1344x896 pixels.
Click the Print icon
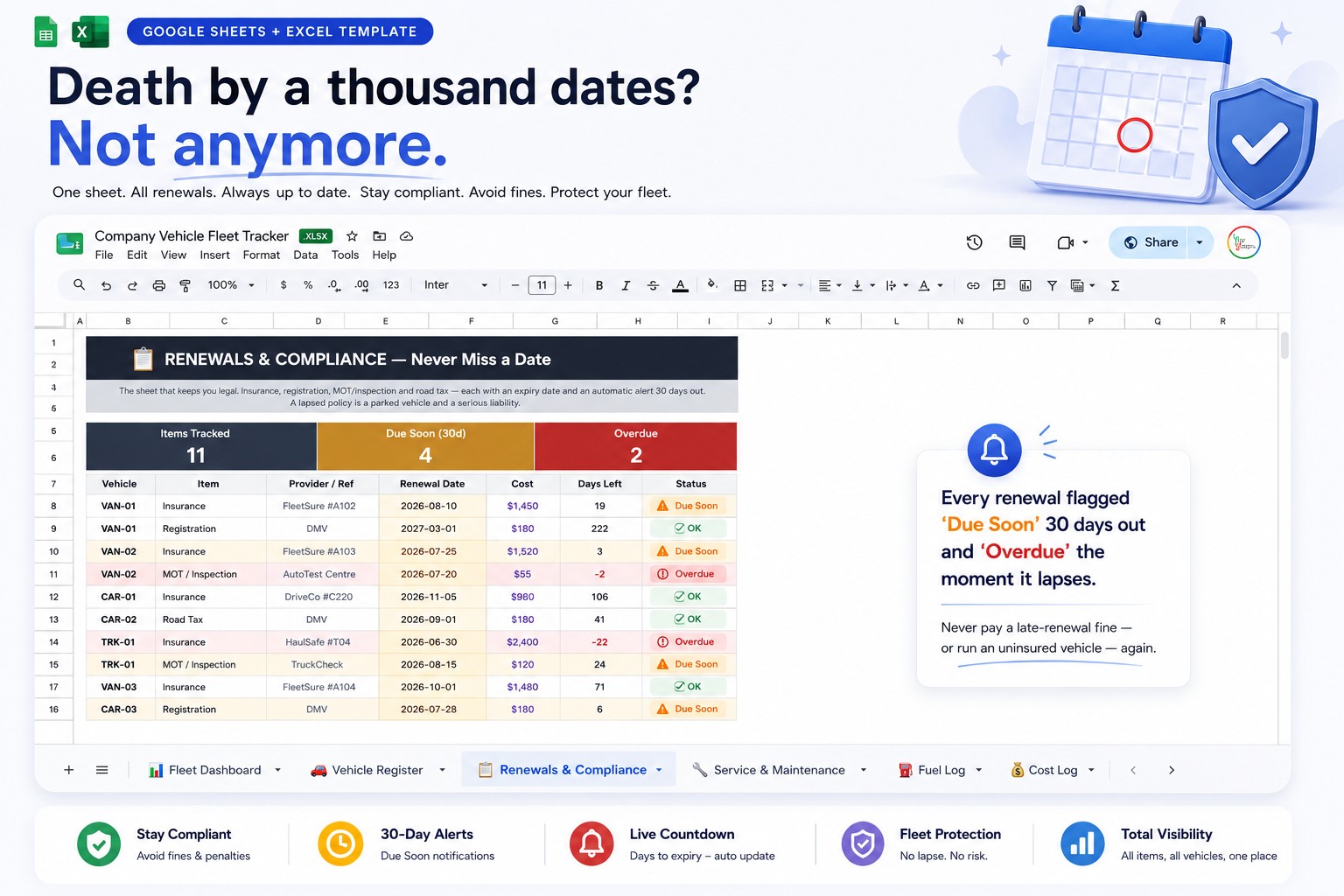158,285
